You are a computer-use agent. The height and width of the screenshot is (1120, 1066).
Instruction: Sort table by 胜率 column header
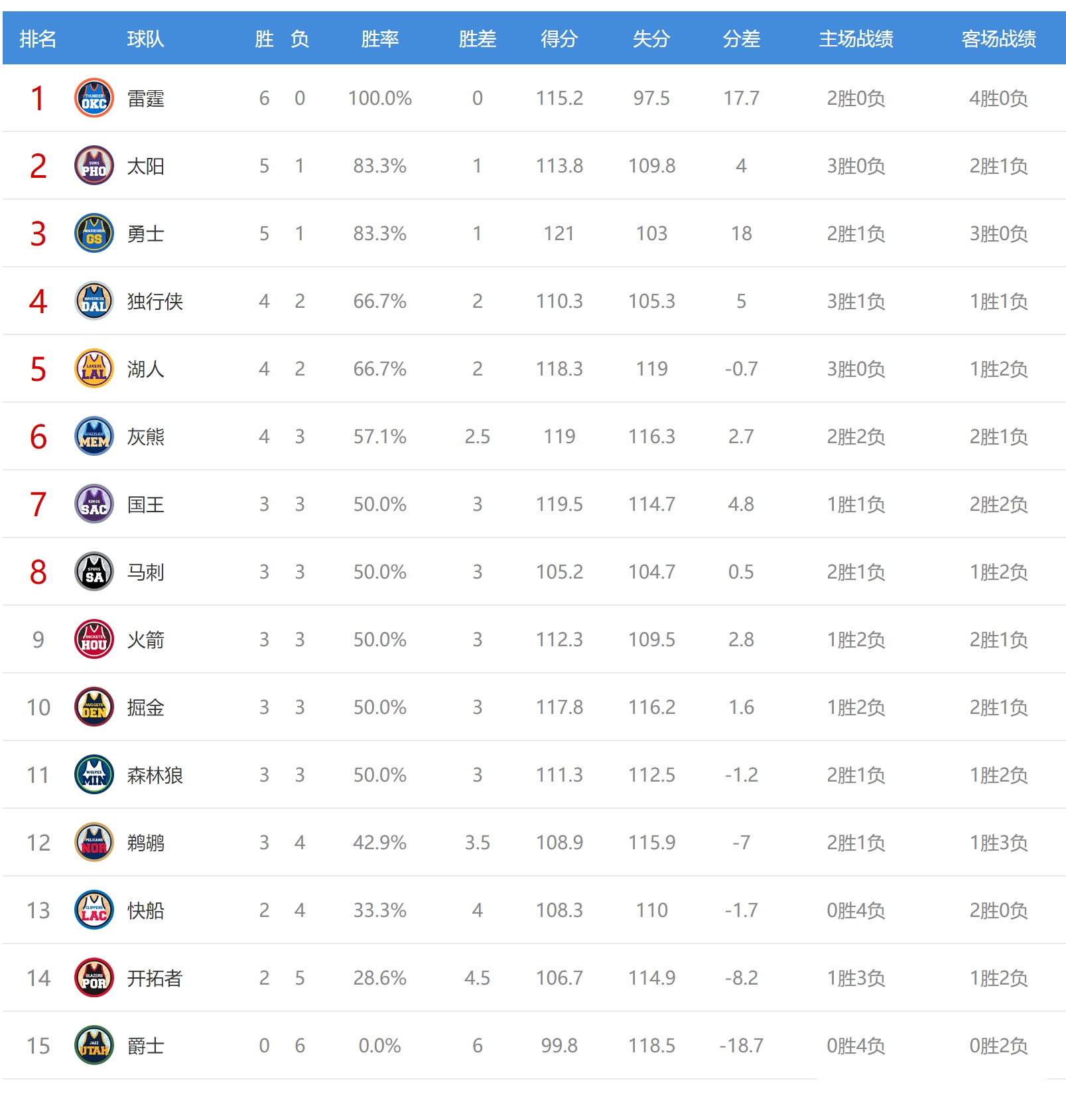coord(380,39)
